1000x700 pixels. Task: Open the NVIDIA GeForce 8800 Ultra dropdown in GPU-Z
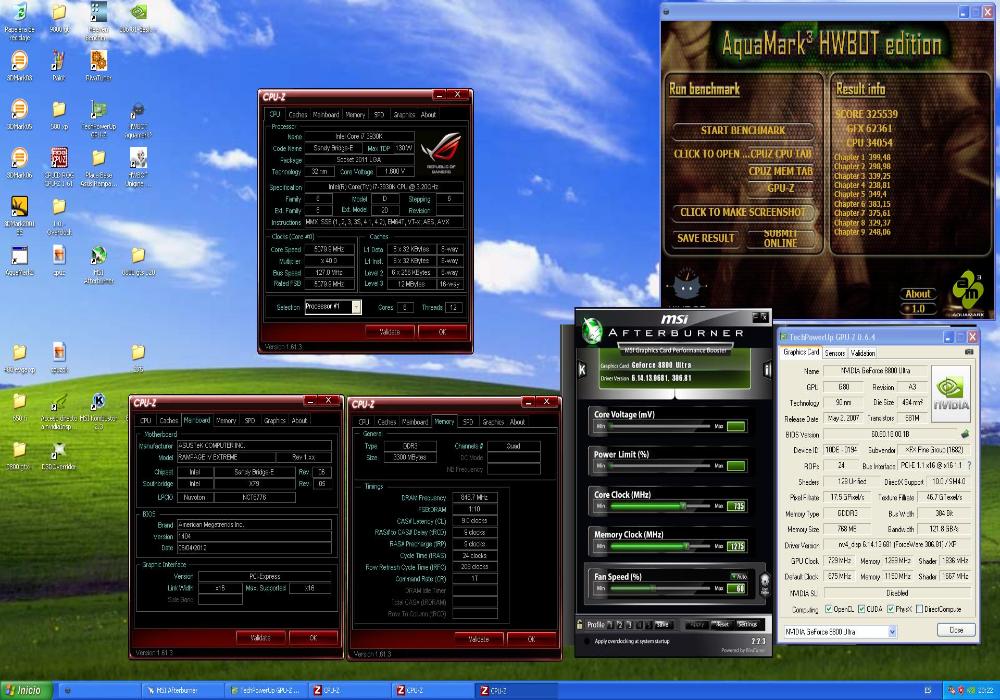point(892,631)
